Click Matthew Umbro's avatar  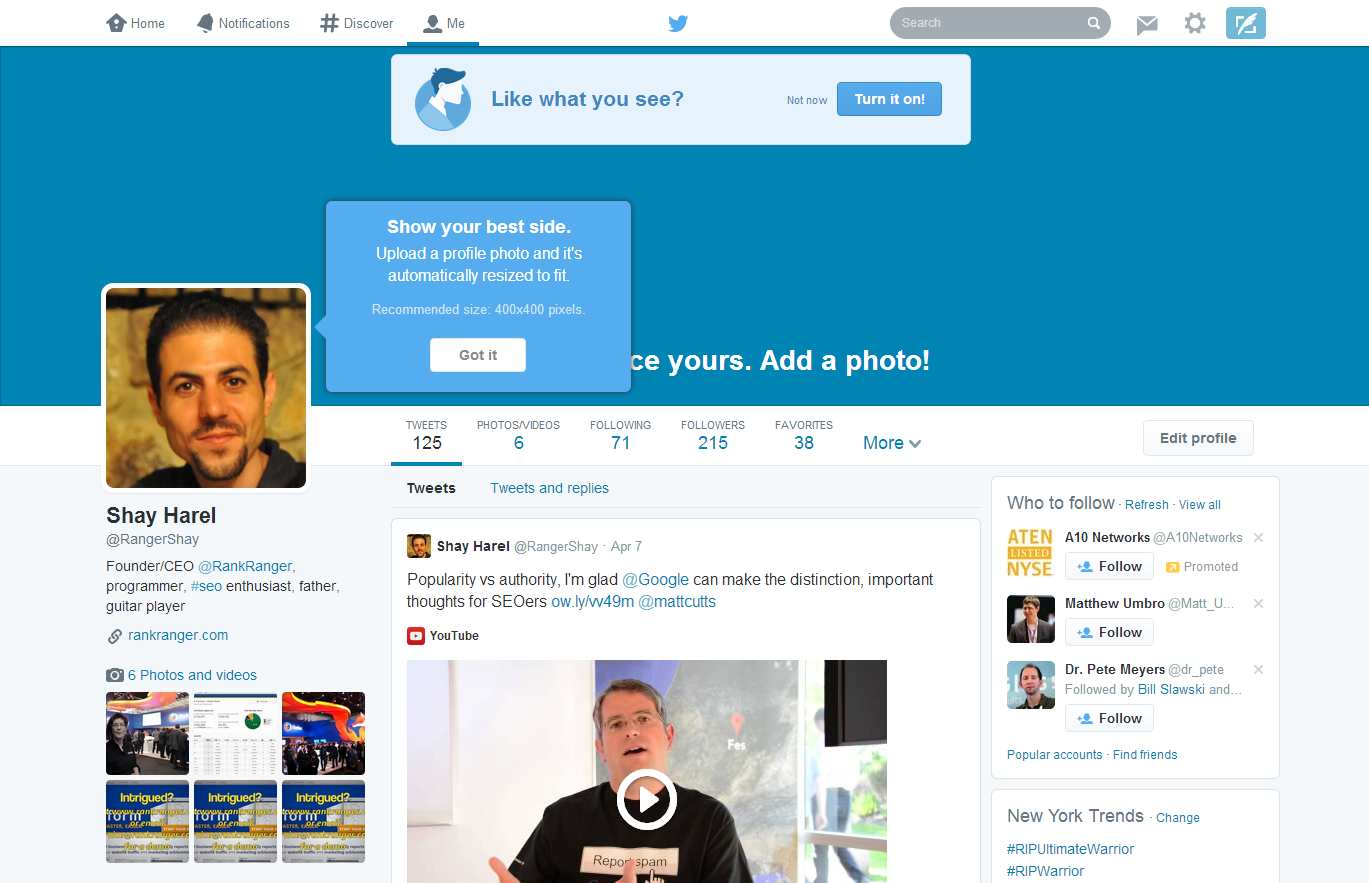pos(1030,620)
